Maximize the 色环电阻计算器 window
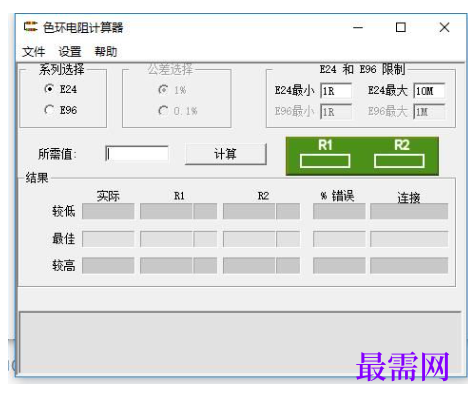The height and width of the screenshot is (398, 468). (x=401, y=27)
